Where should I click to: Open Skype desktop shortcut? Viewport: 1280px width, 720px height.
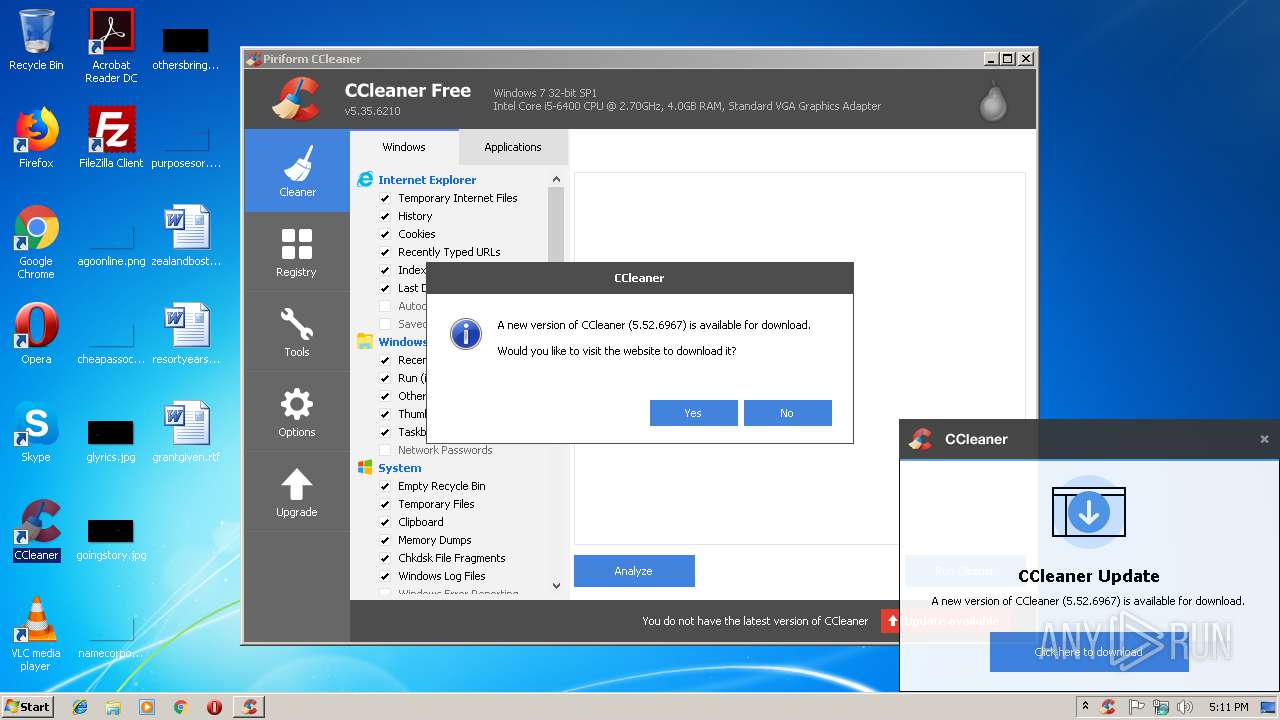click(x=36, y=432)
